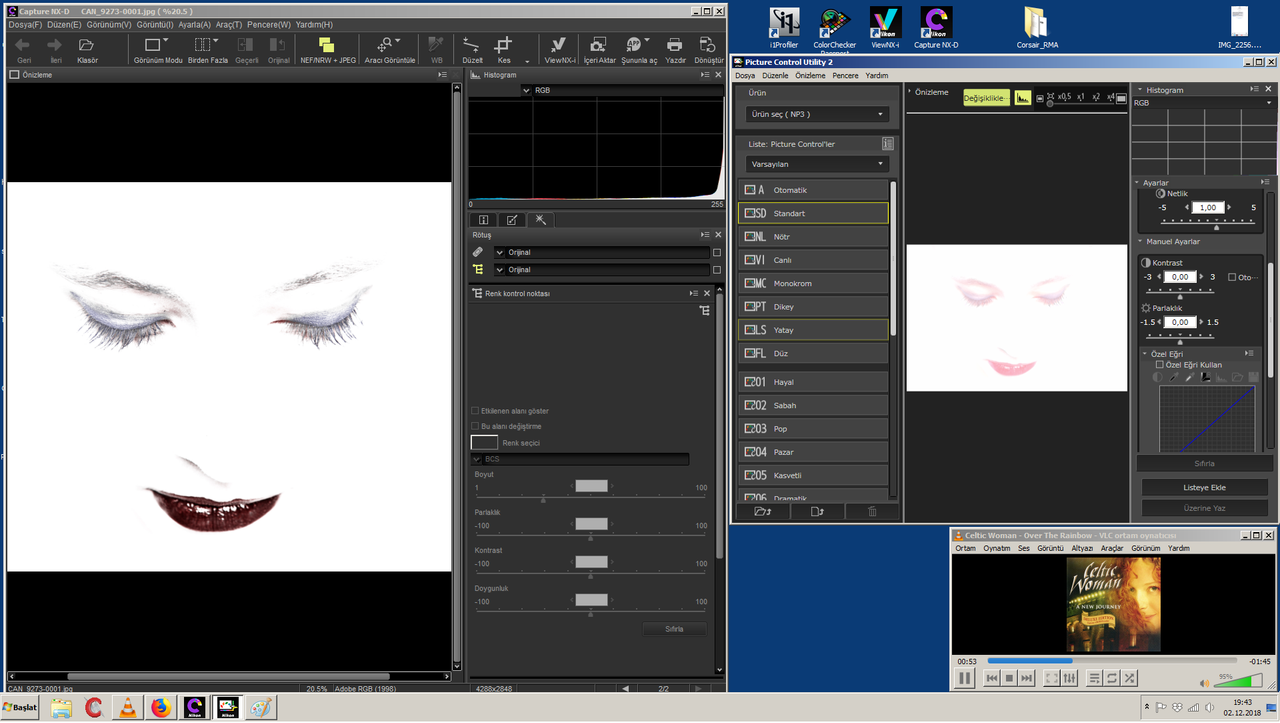Expand the first Orijinal dropdown in Rötuş panel
This screenshot has width=1280, height=723.
(499, 252)
